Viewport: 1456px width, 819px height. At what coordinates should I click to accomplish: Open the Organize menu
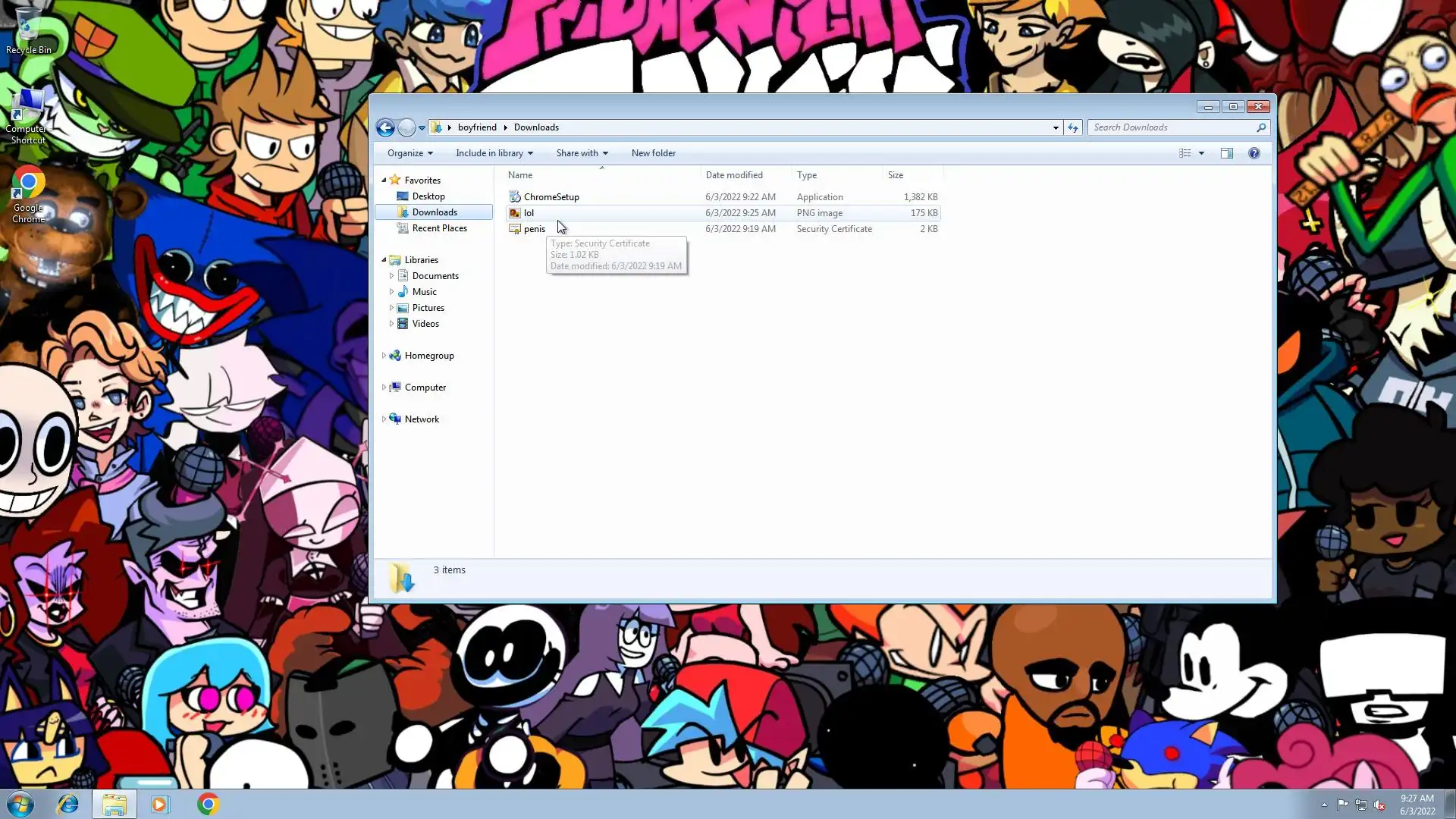pos(409,153)
